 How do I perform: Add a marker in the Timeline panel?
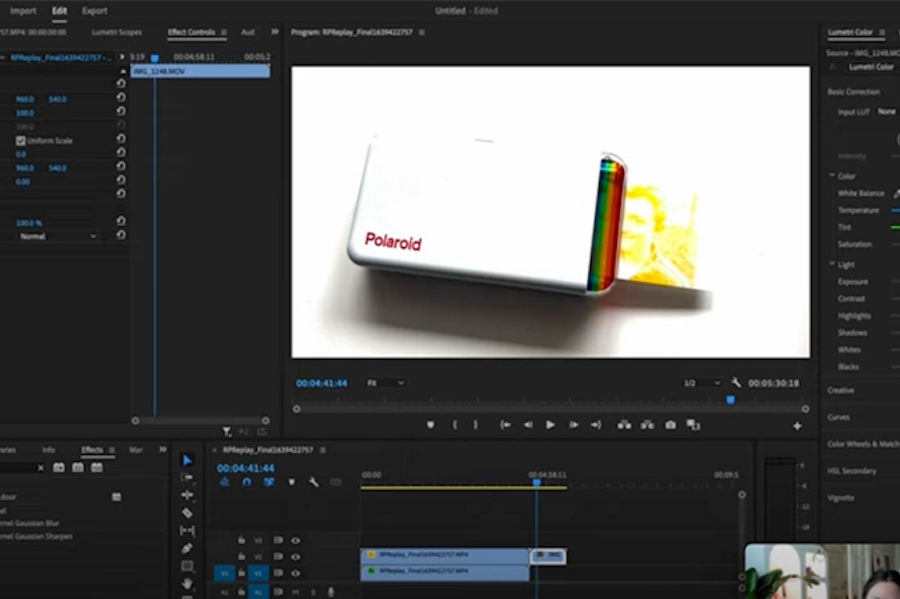click(292, 482)
